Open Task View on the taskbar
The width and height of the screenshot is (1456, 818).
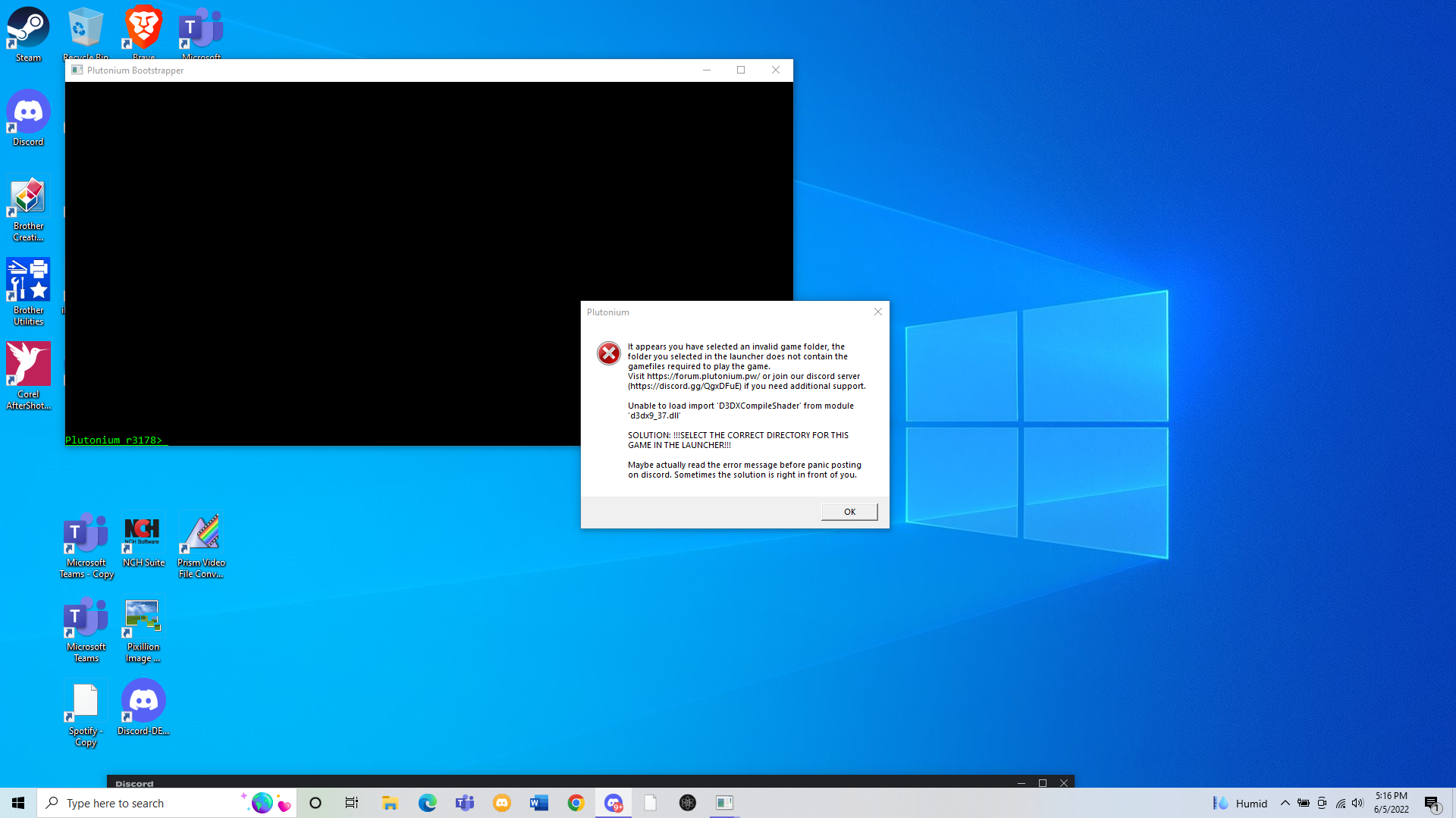(352, 803)
